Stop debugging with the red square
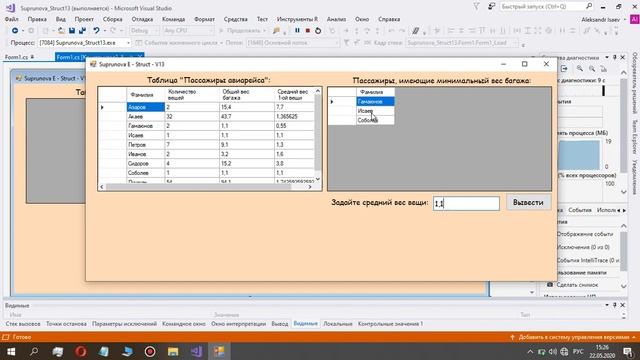 [x=308, y=31]
